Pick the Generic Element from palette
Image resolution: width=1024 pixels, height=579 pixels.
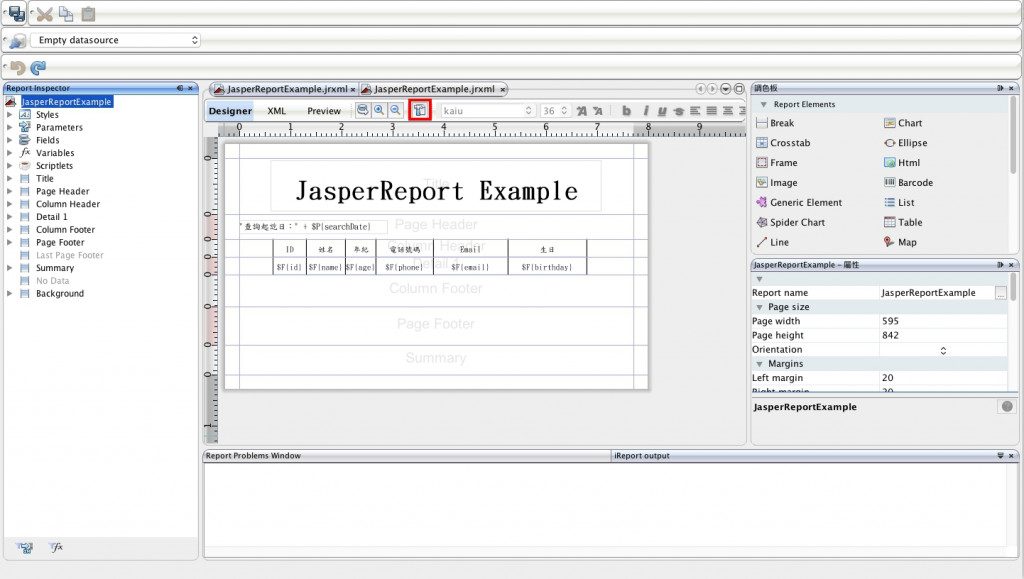coord(799,203)
